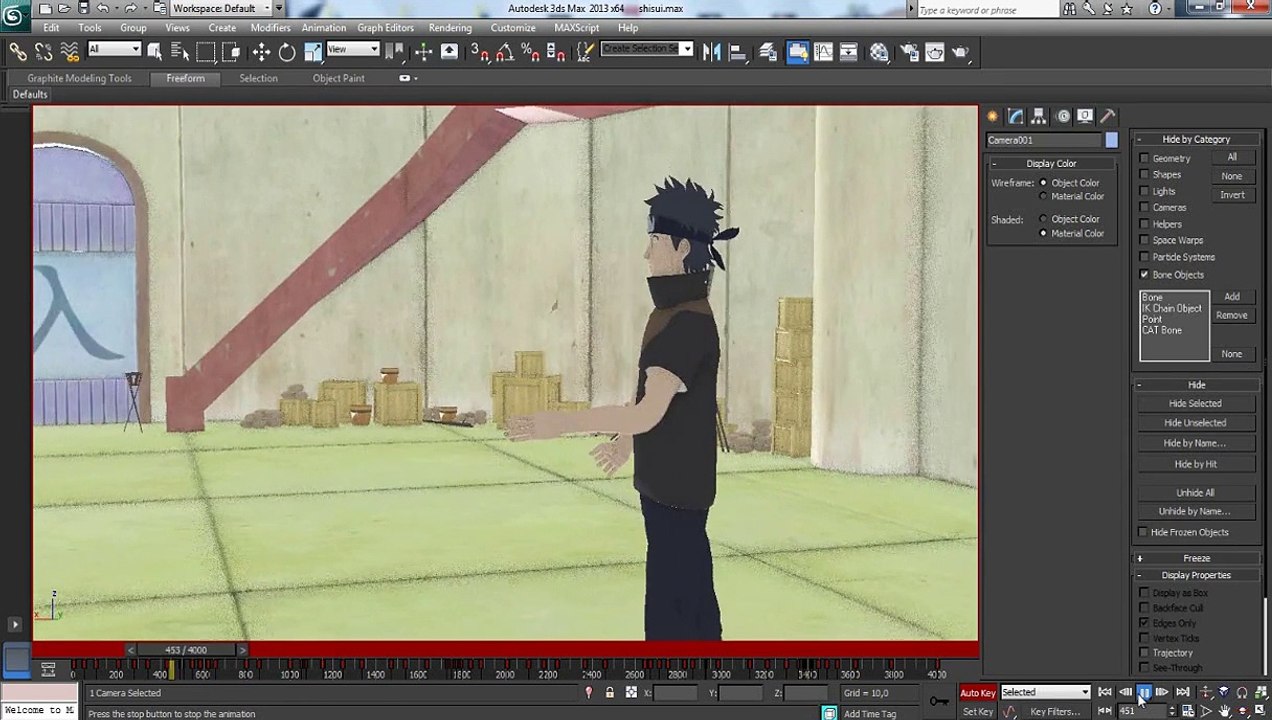Switch to Graphite Modeling Tools tab
Image resolution: width=1272 pixels, height=720 pixels.
(x=79, y=78)
